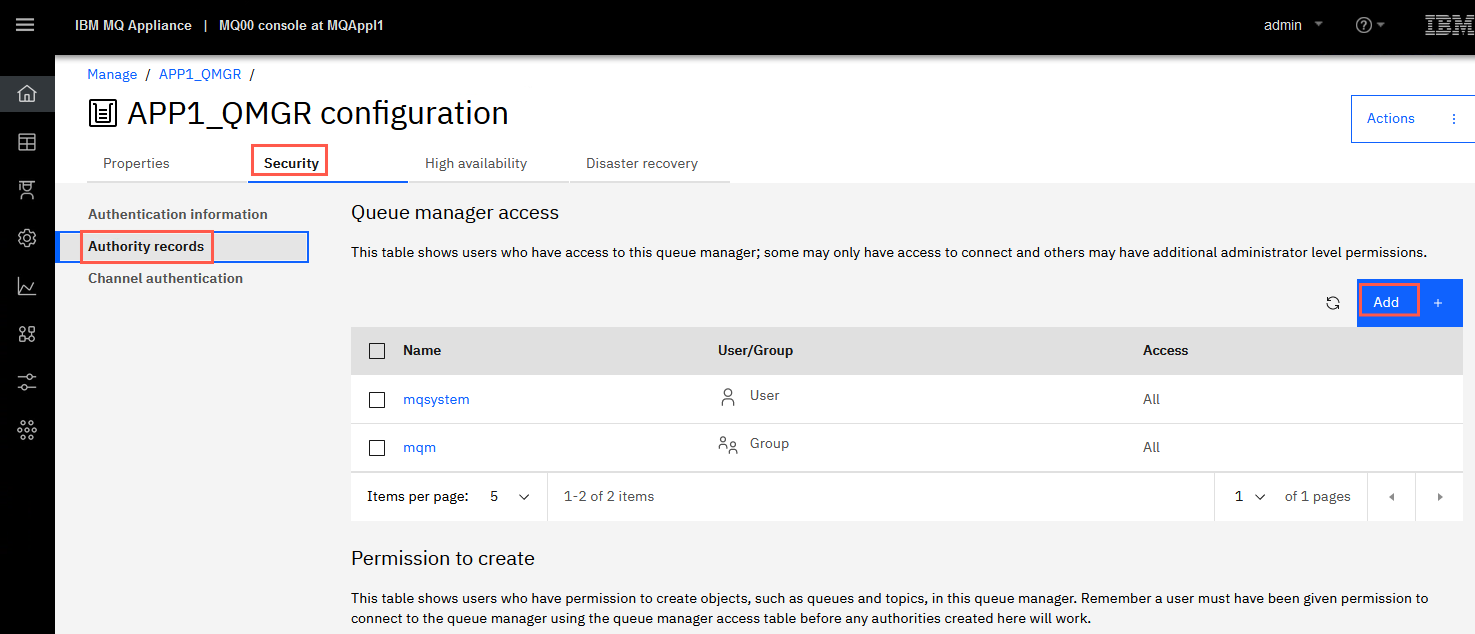The width and height of the screenshot is (1475, 634).
Task: Check the select-all header checkbox
Action: 377,351
